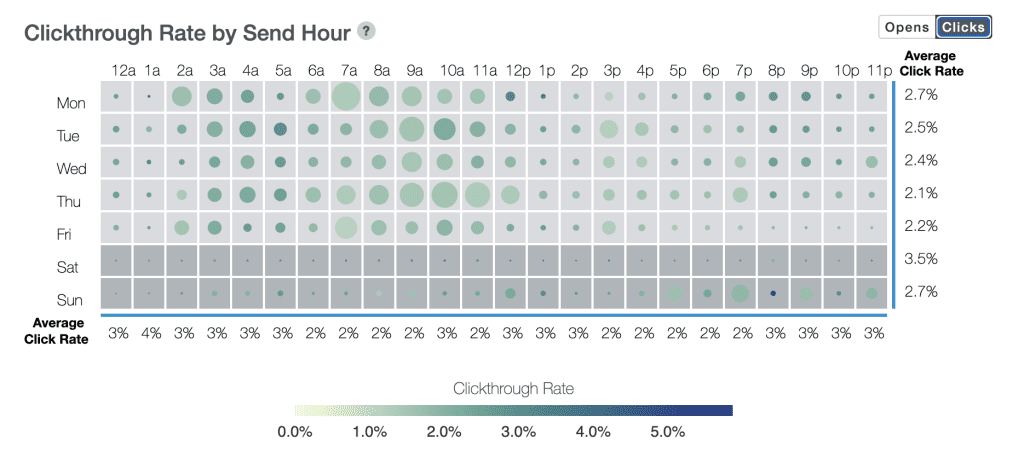Click the Tuesday 10a bubble

444,129
